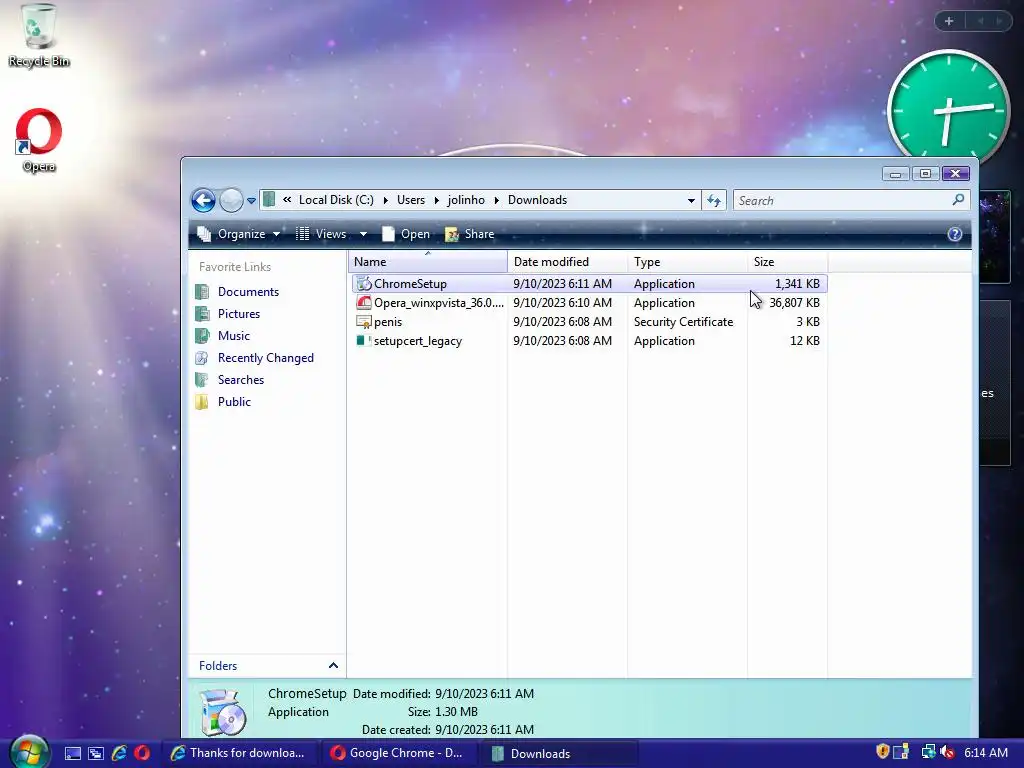Click the network tray icon
Viewport: 1024px width, 768px height.
point(928,752)
